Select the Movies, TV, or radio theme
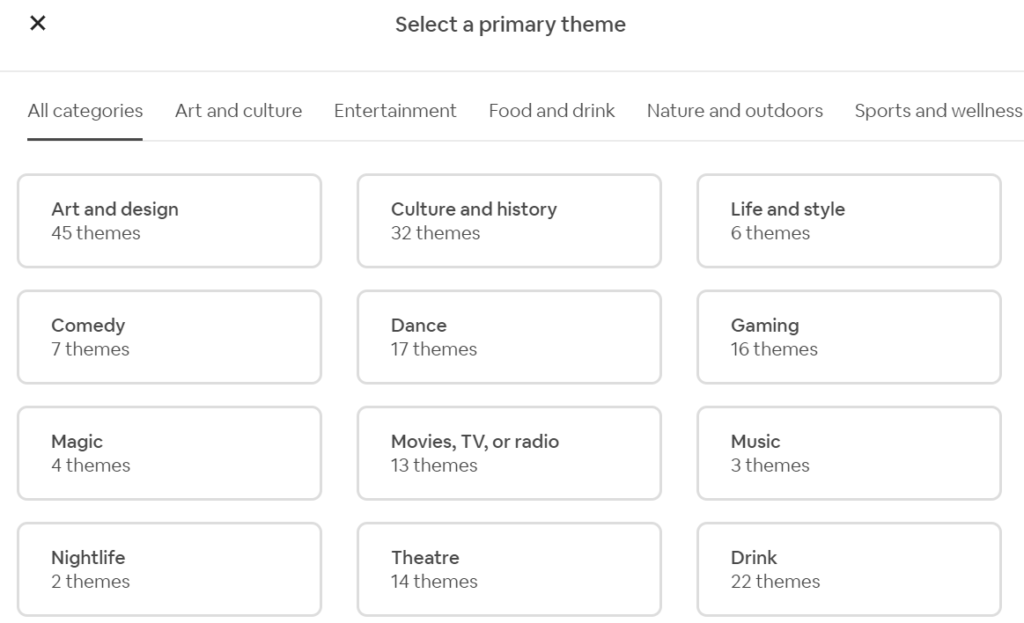1024x623 pixels. point(509,452)
